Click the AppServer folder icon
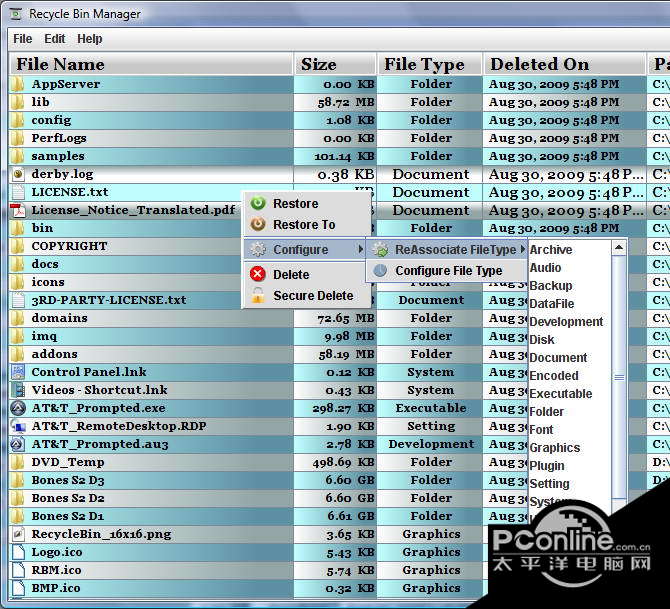Viewport: 670px width, 609px height. point(17,84)
